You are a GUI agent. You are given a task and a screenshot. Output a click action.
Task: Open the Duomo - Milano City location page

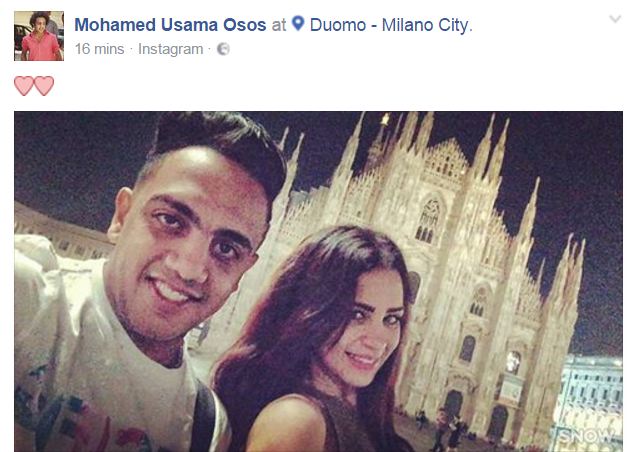(x=391, y=25)
